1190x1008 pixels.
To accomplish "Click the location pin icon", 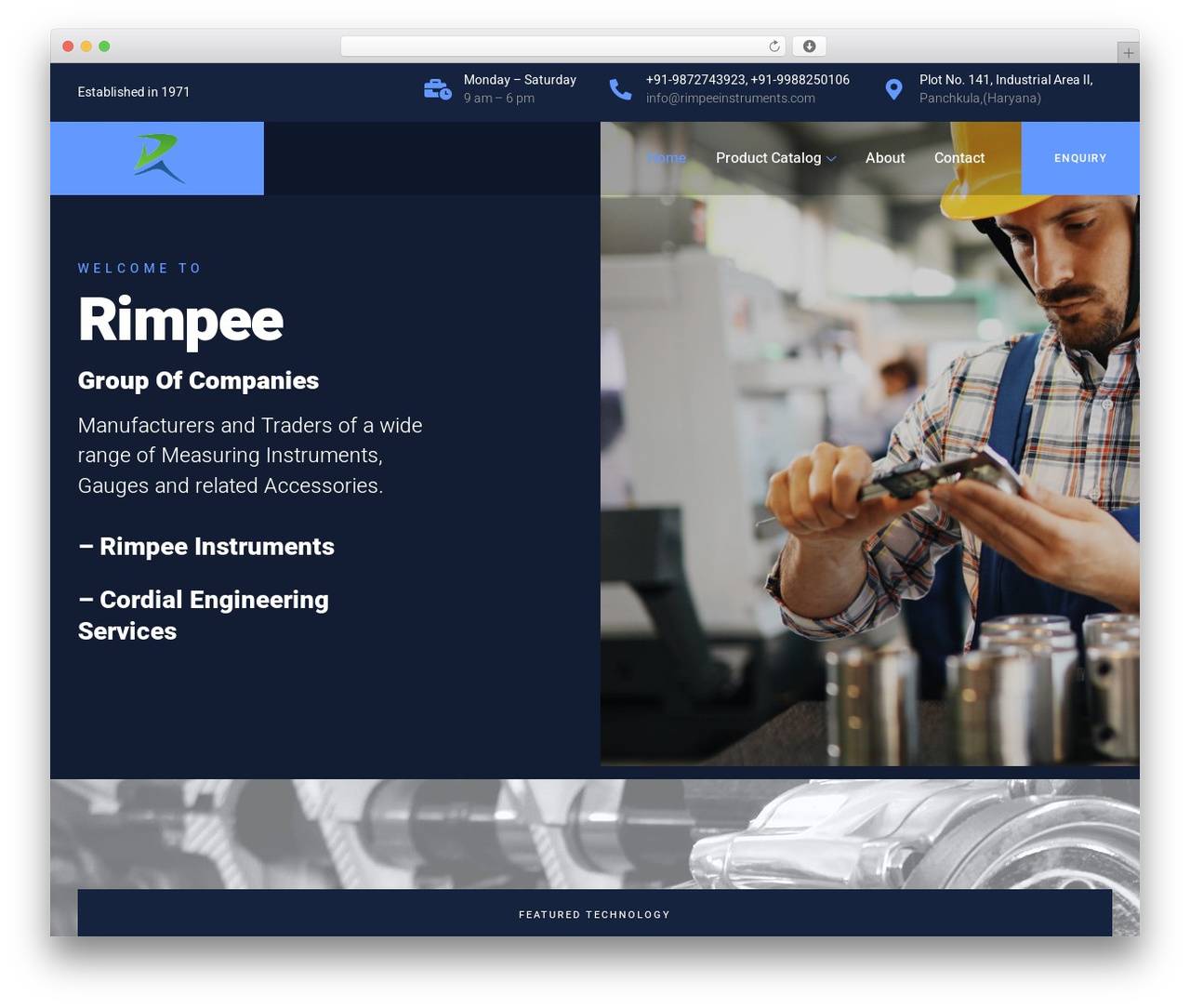I will pos(893,89).
